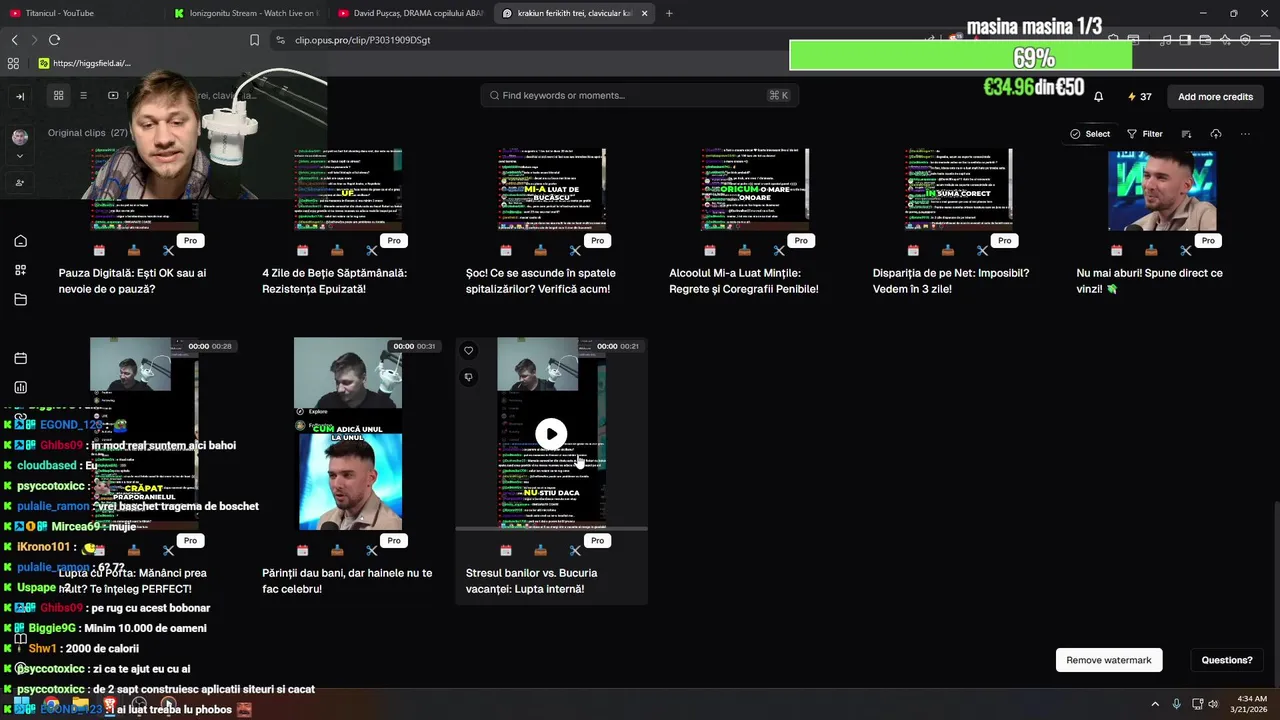Bookmark this page icon in address bar
The image size is (1280, 720).
254,40
